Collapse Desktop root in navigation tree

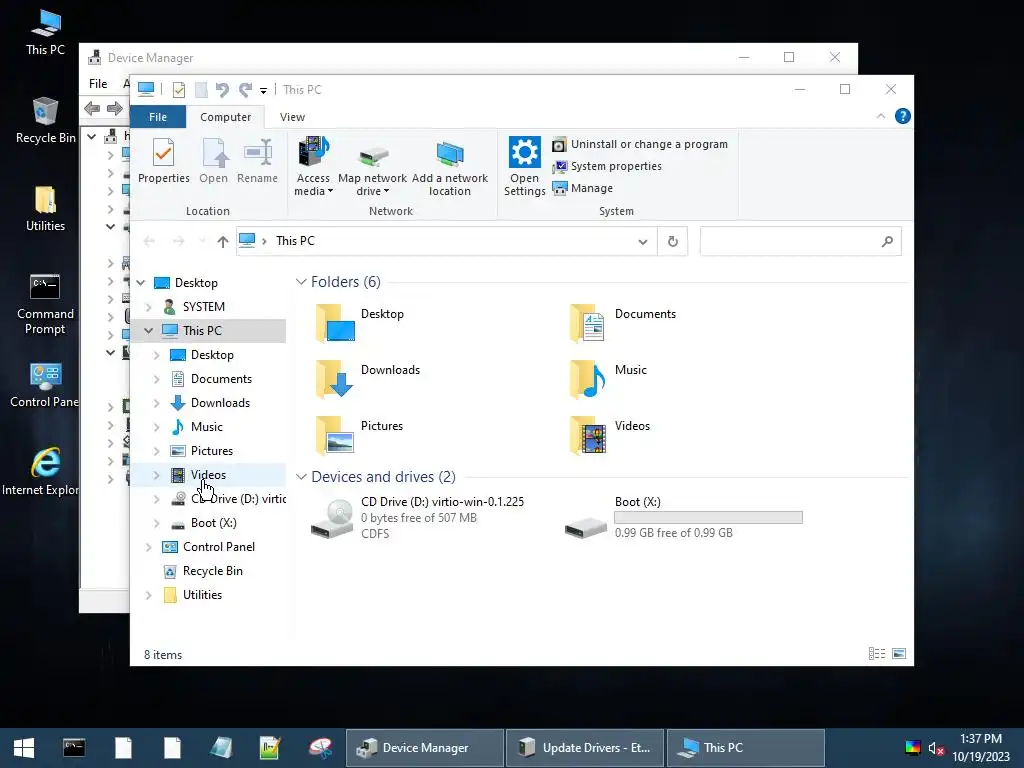pos(141,283)
